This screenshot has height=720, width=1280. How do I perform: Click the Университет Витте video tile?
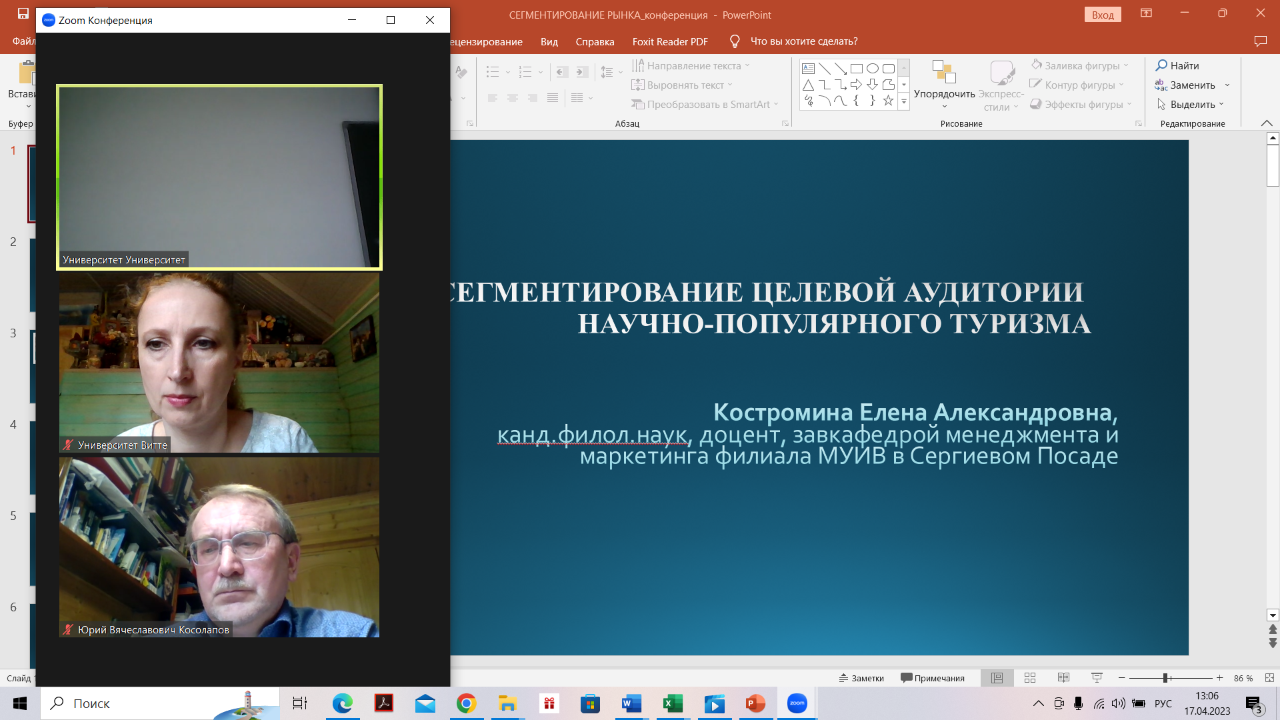tap(219, 363)
